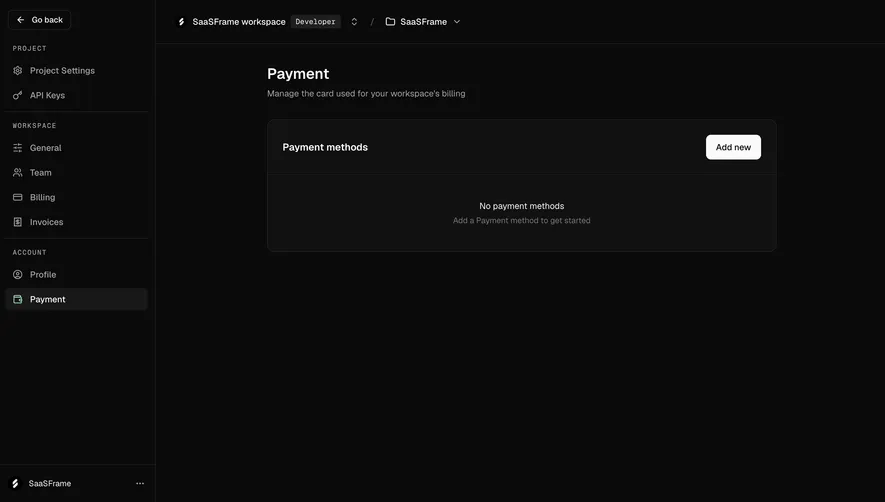Click the Project Settings gear icon
The height and width of the screenshot is (502, 885).
click(x=17, y=71)
